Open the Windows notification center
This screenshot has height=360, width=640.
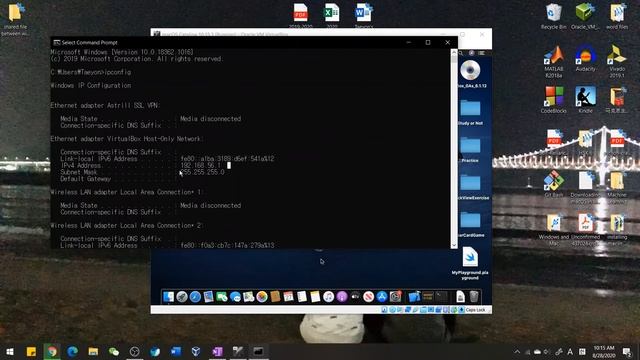[x=627, y=351]
